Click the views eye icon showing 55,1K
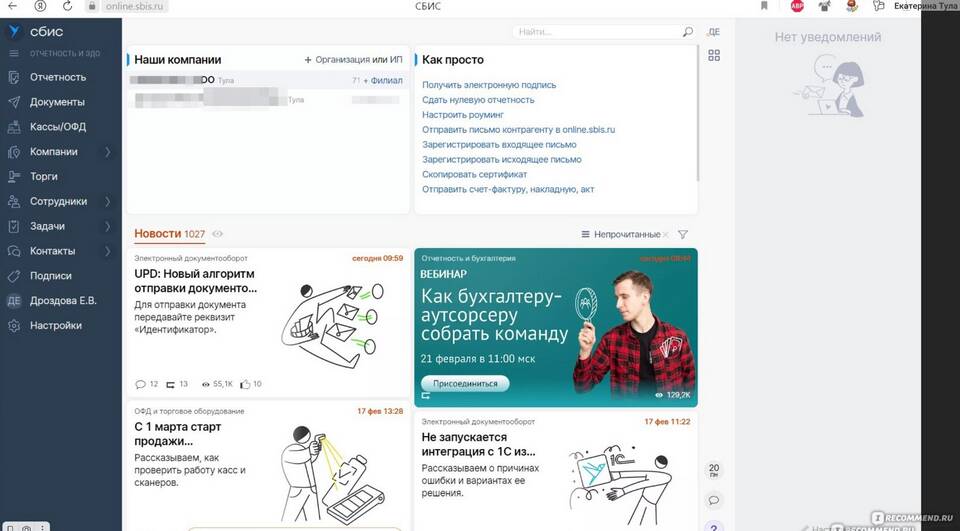The height and width of the screenshot is (531, 960). click(x=206, y=385)
